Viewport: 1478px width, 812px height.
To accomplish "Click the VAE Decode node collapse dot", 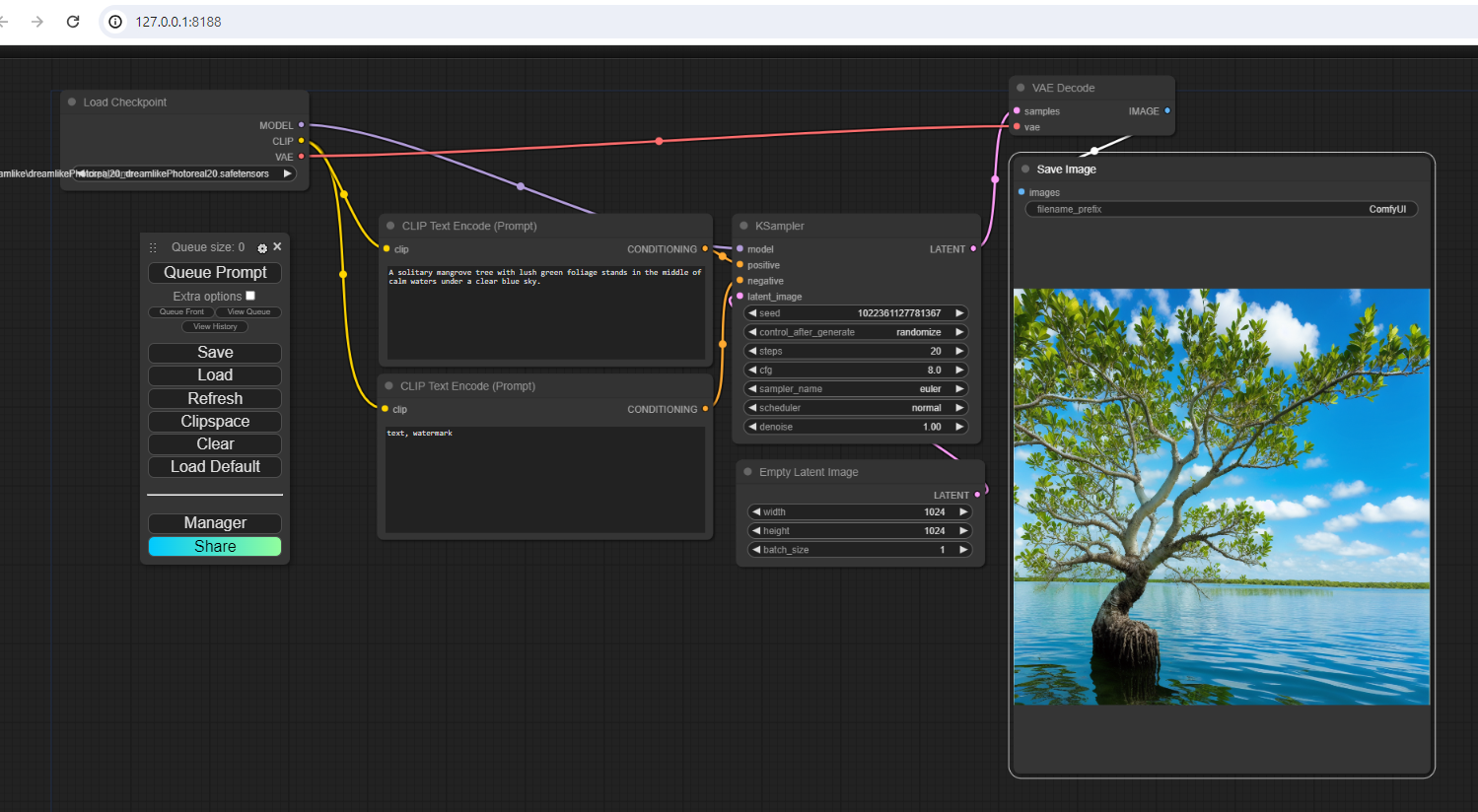I will pyautogui.click(x=1021, y=88).
